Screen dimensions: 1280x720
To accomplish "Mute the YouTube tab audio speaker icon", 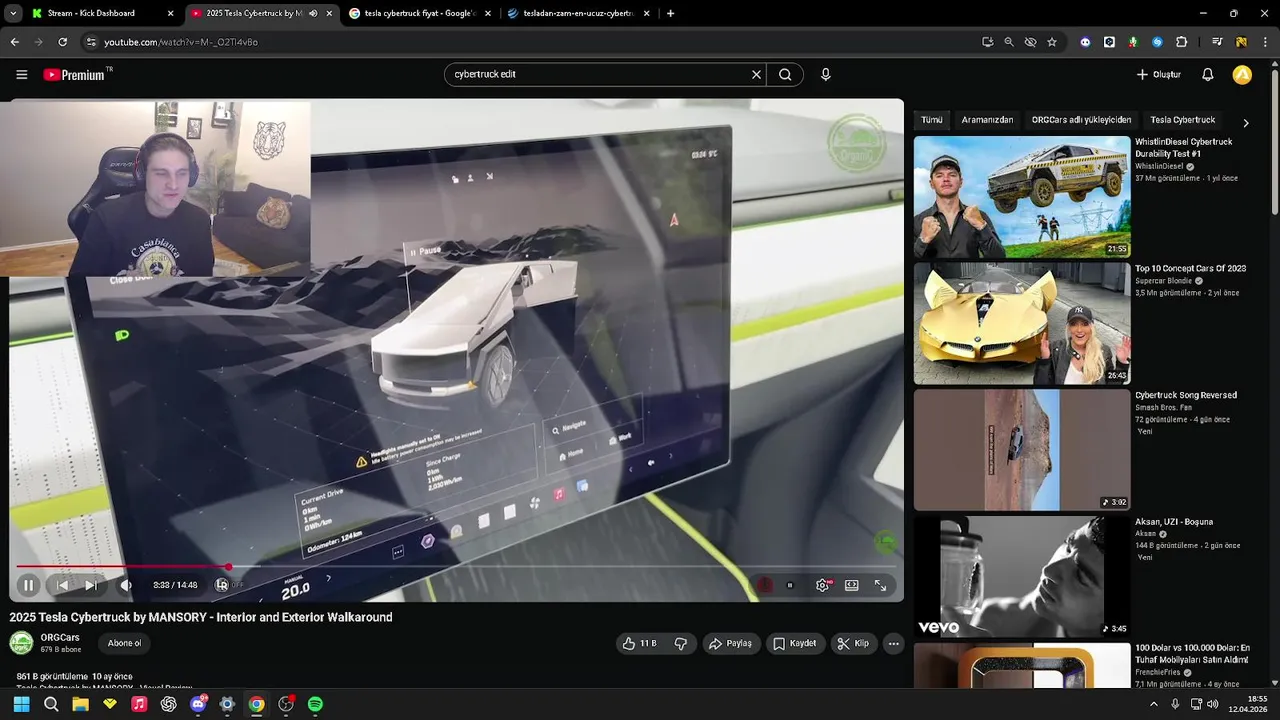I will (314, 13).
